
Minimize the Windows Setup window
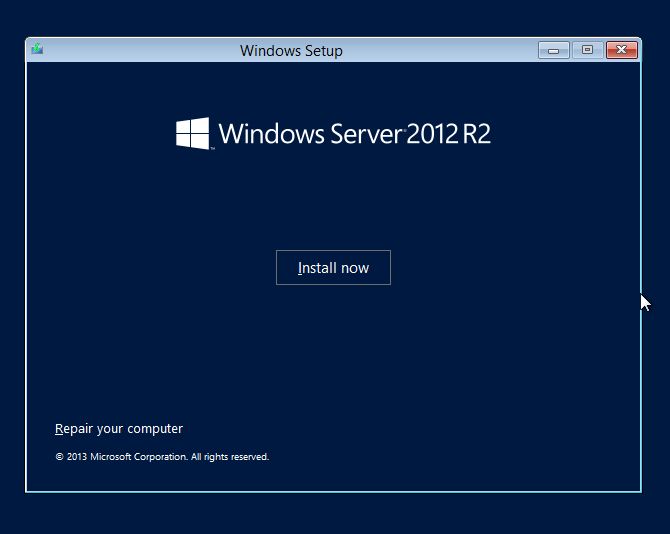point(553,50)
